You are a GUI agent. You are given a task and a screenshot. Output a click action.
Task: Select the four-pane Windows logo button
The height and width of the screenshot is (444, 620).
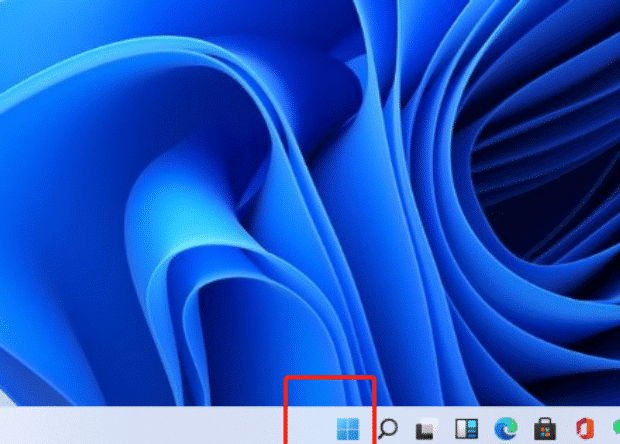350,428
